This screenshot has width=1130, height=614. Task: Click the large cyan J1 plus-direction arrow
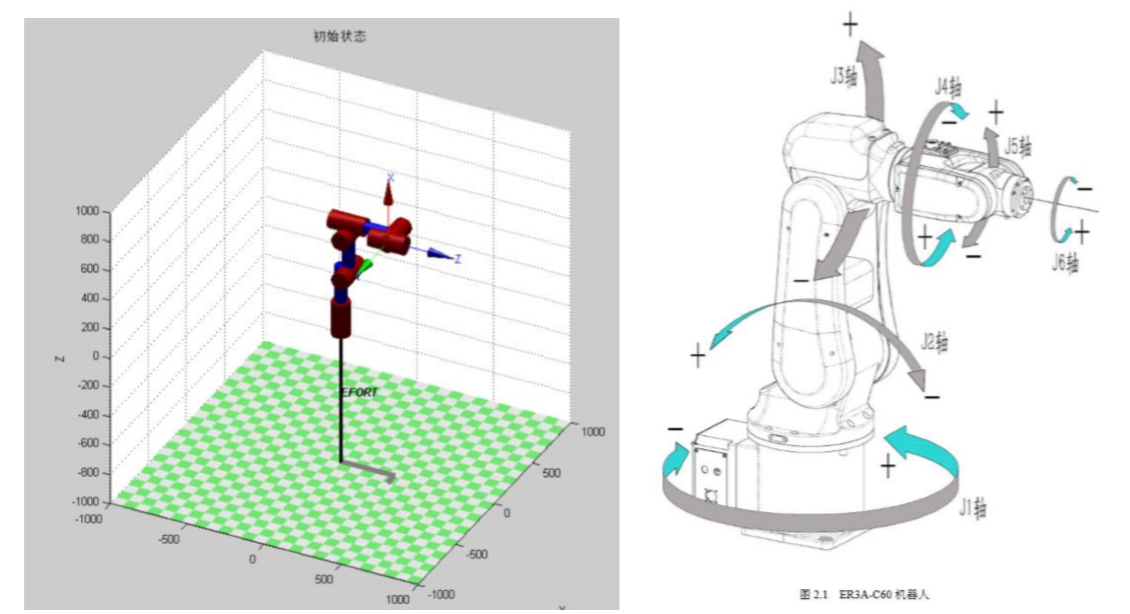coord(921,450)
